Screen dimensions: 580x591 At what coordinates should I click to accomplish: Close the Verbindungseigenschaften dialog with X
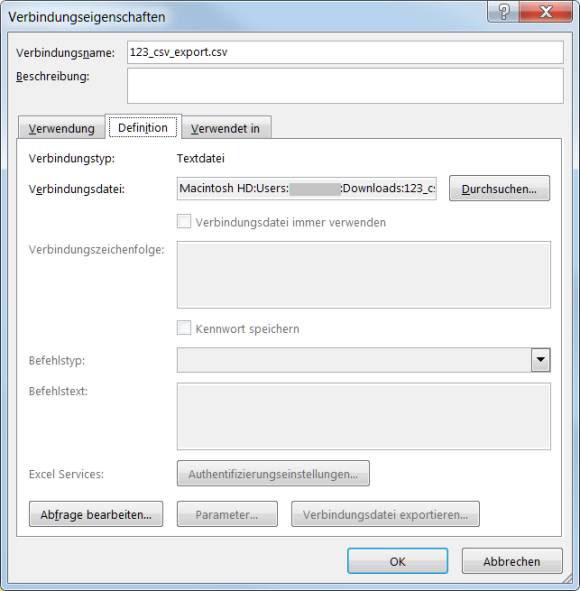(546, 12)
